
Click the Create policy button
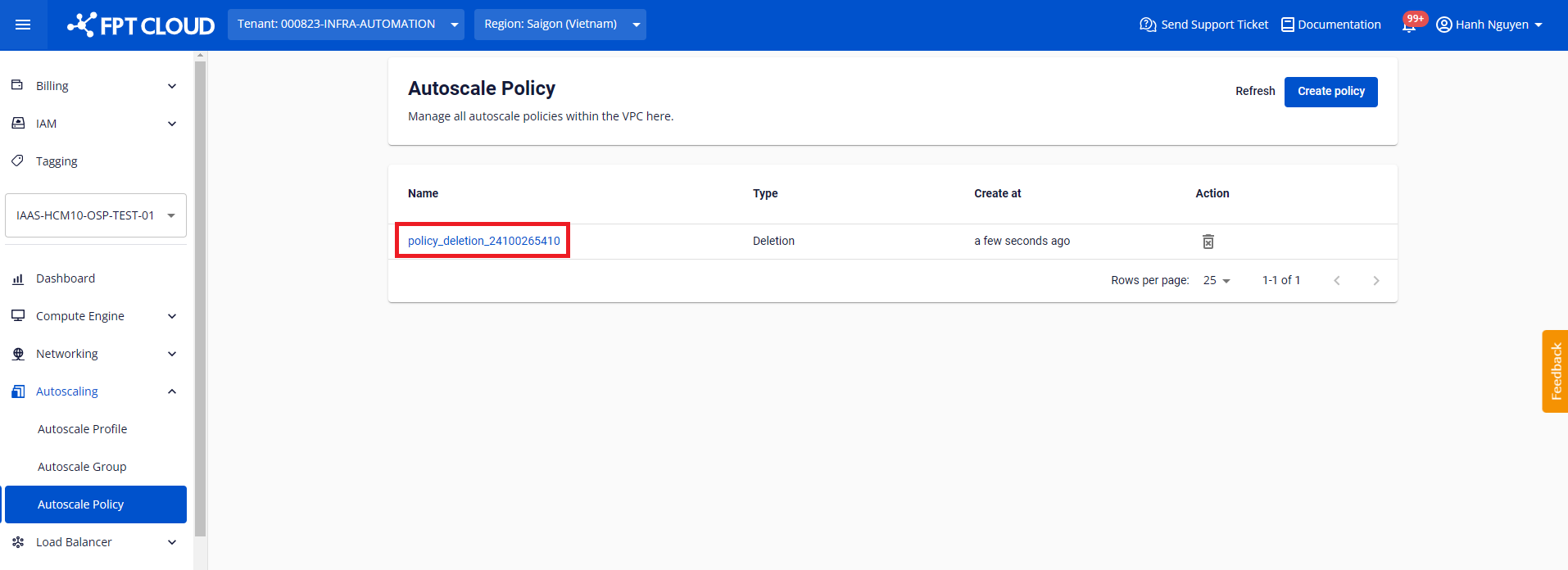1330,92
